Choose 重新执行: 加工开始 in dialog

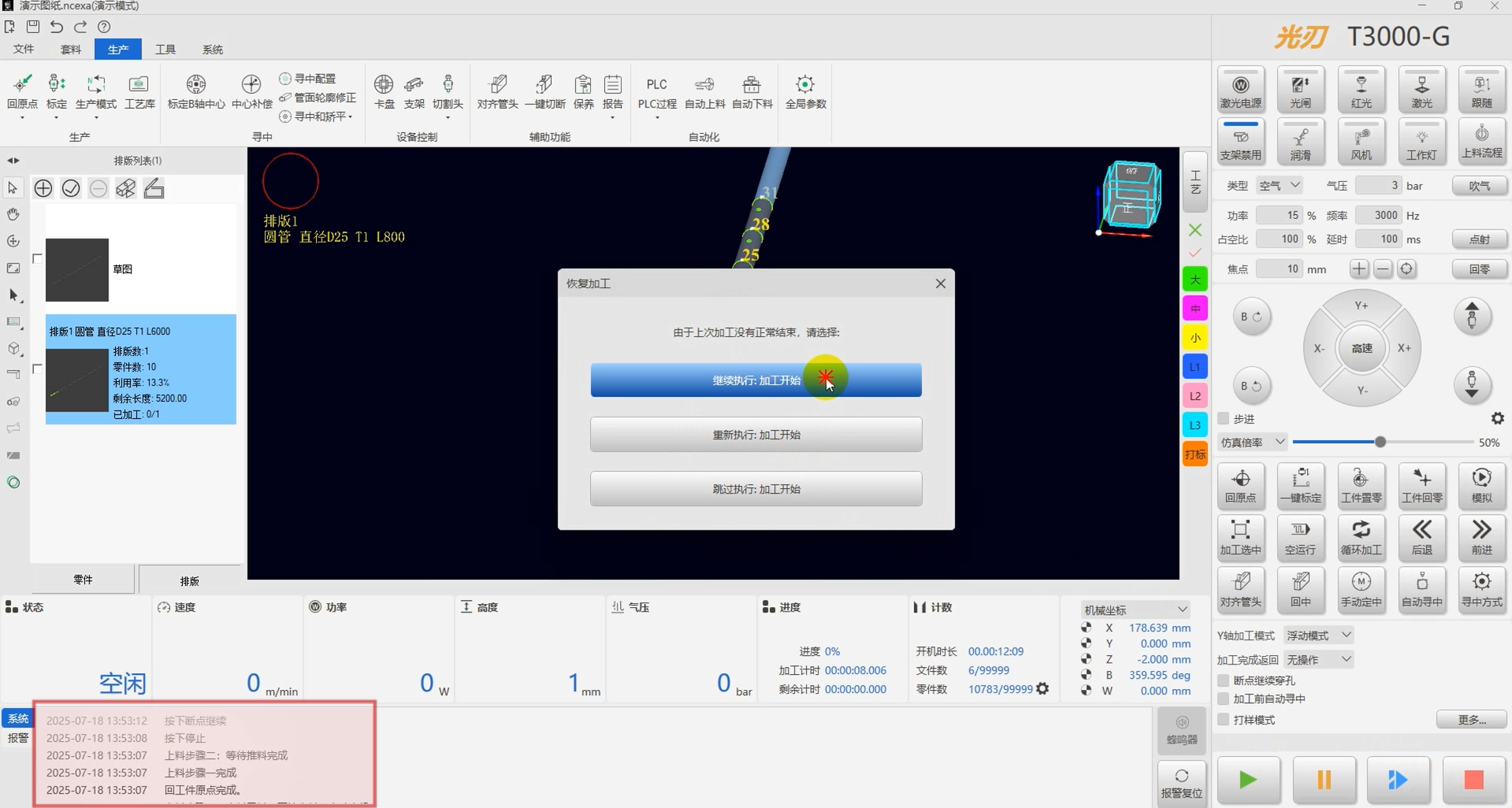point(756,435)
